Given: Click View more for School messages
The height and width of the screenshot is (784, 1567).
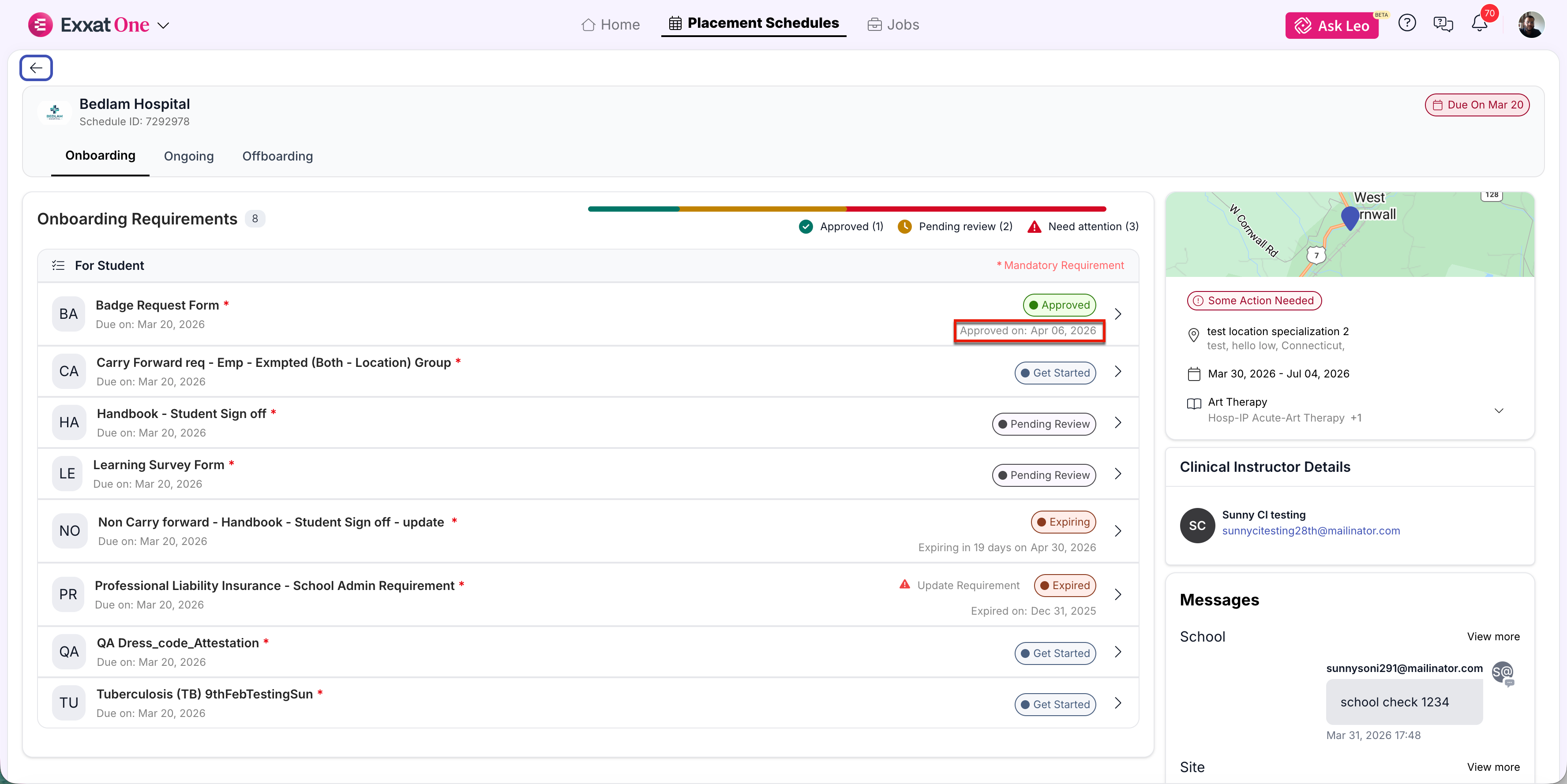Looking at the screenshot, I should tap(1493, 637).
